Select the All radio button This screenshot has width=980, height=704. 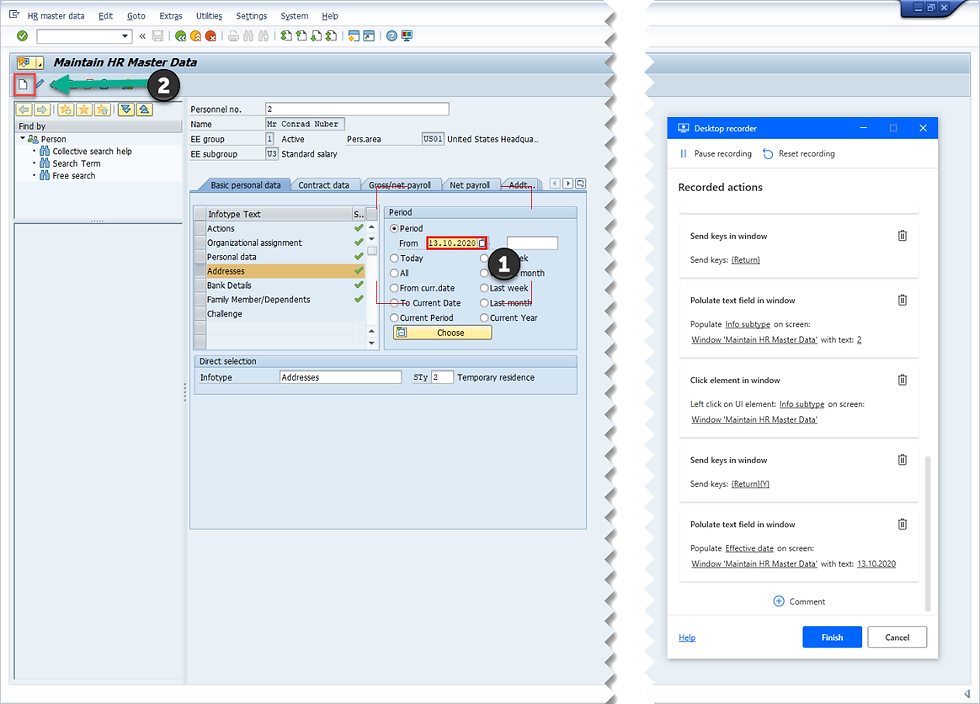(x=394, y=273)
